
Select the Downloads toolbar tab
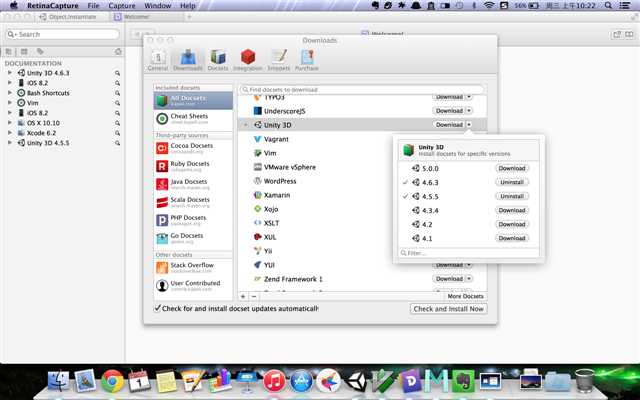click(x=188, y=60)
